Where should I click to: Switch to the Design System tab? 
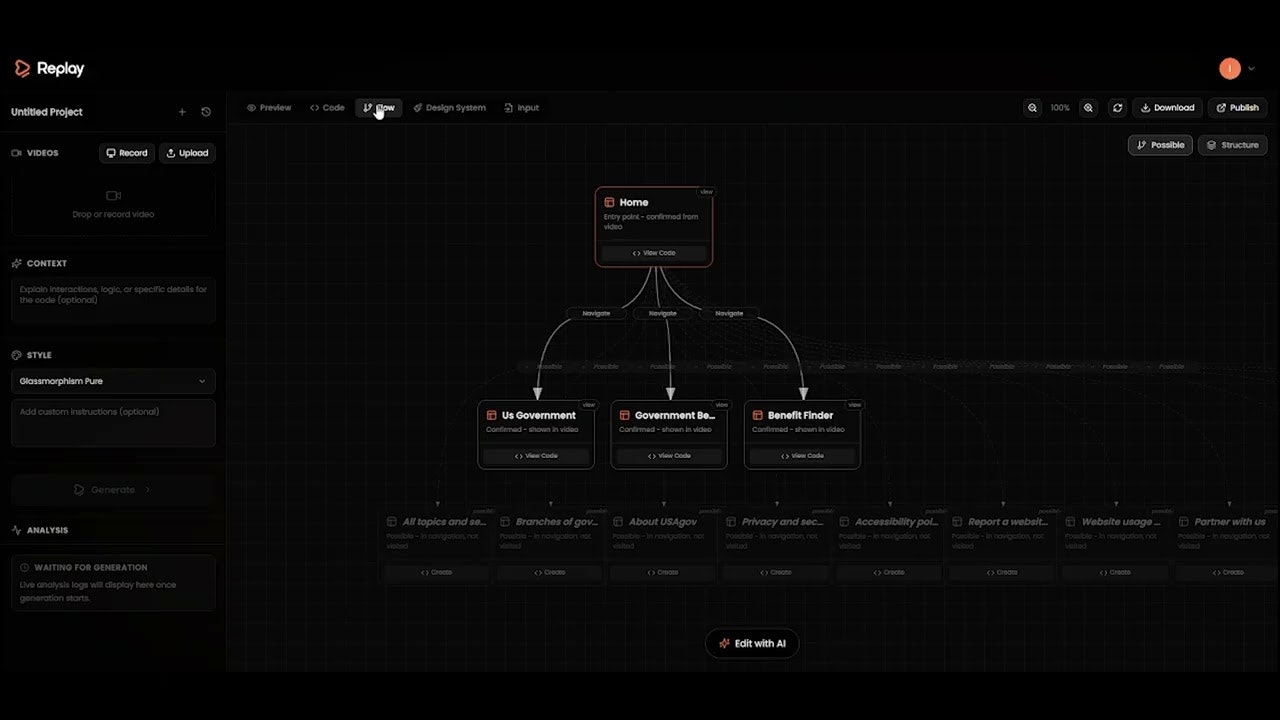point(449,107)
